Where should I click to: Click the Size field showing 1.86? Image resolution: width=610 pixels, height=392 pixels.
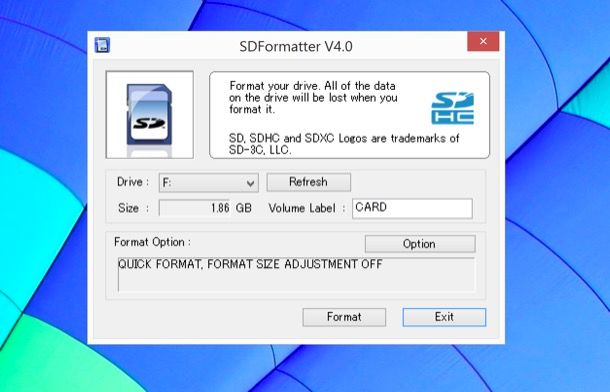(194, 208)
